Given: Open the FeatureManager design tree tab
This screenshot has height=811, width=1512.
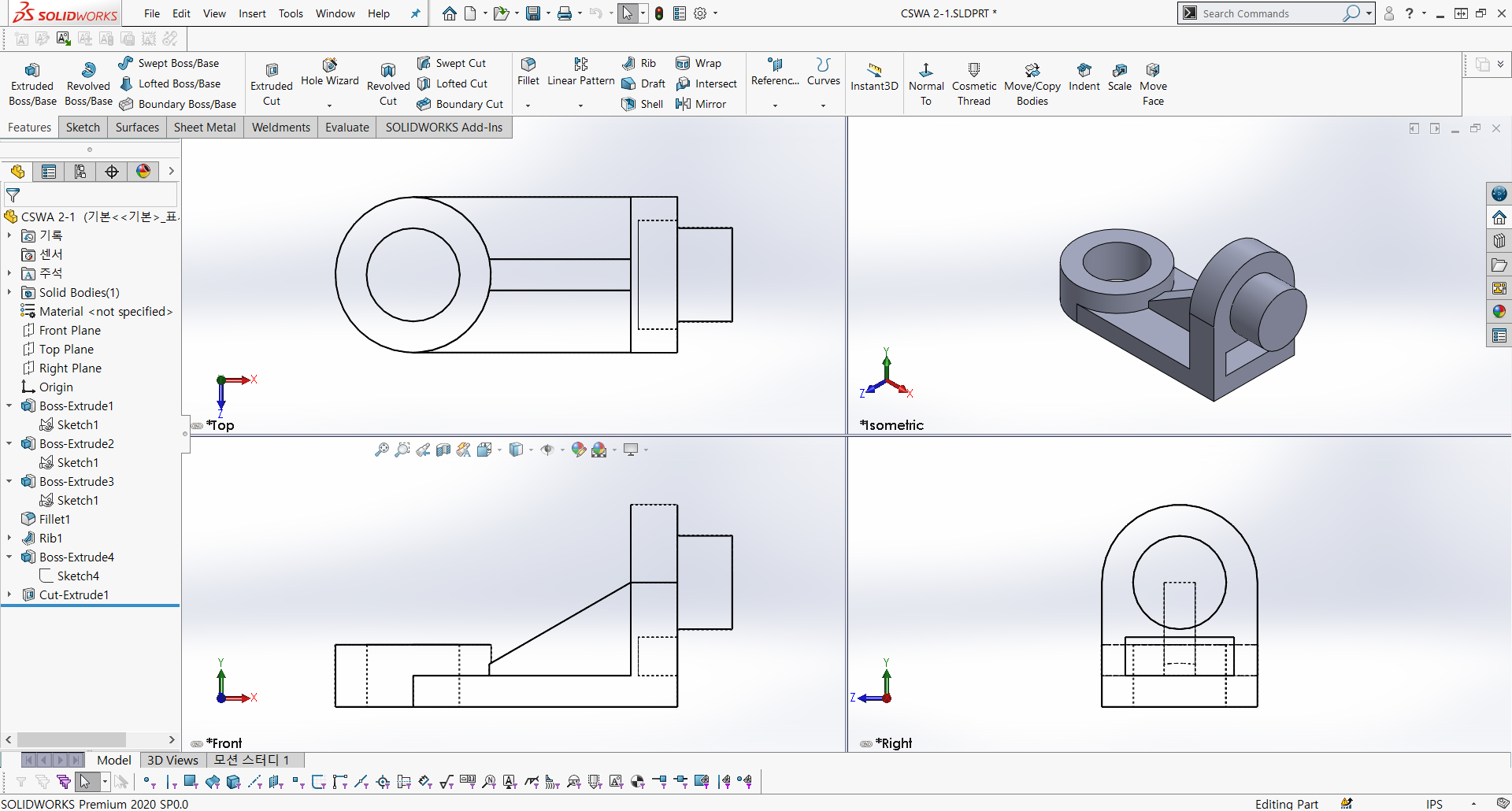Looking at the screenshot, I should [17, 172].
